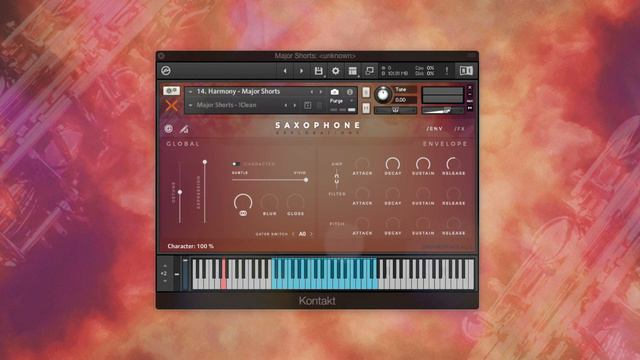Delete the snapshot with the trash icon
The height and width of the screenshot is (360, 640).
click(x=320, y=105)
